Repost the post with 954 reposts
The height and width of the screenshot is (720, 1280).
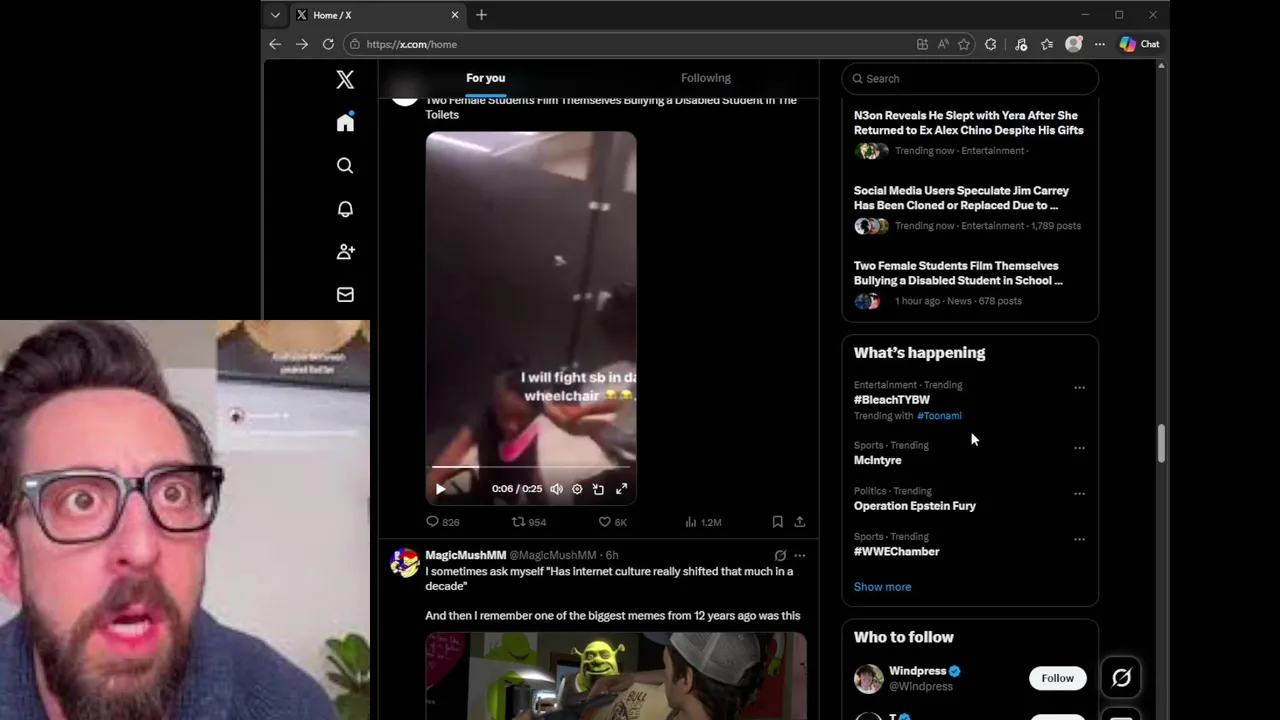coord(529,522)
